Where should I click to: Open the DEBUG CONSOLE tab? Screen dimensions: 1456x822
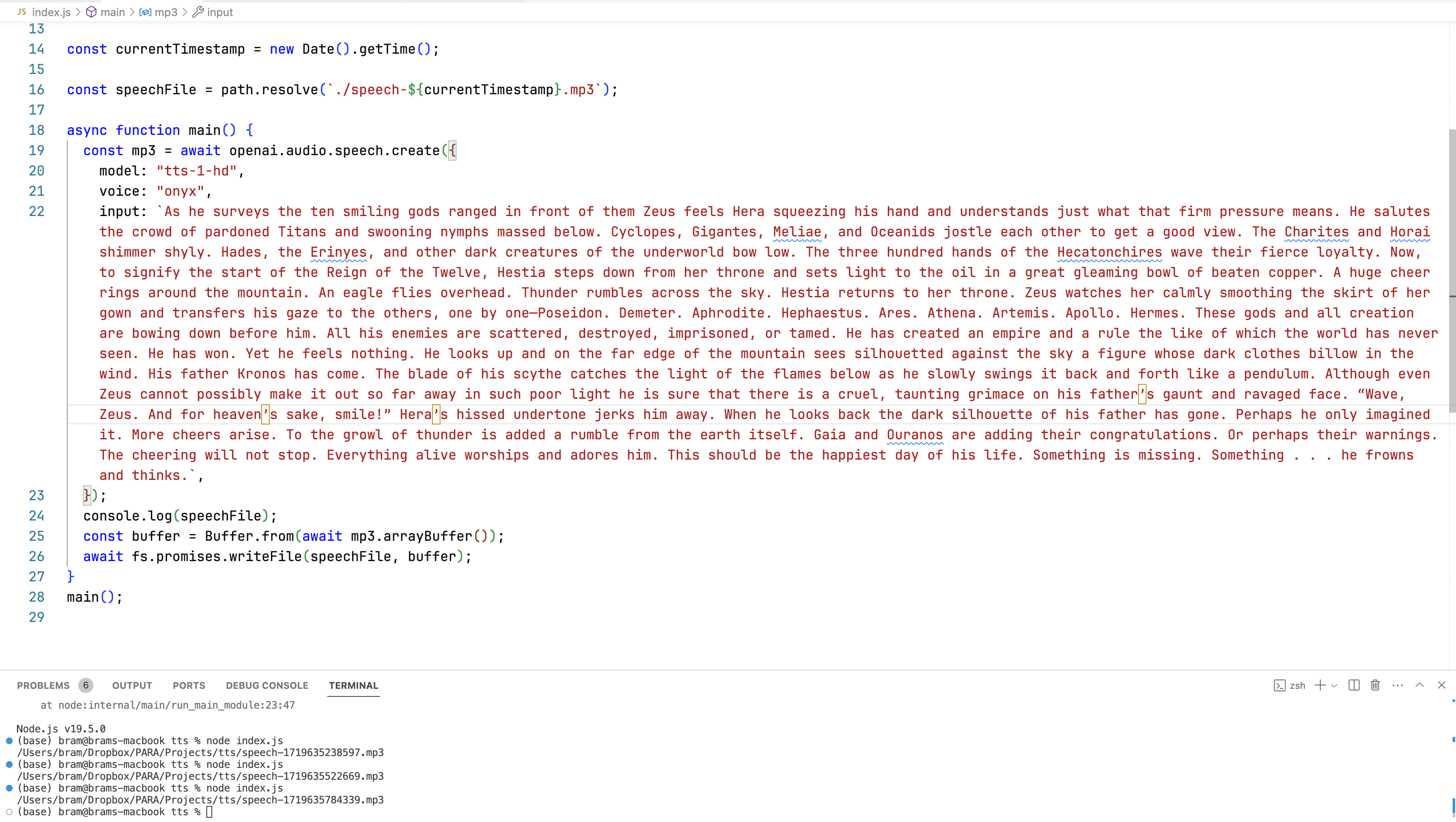pyautogui.click(x=267, y=685)
